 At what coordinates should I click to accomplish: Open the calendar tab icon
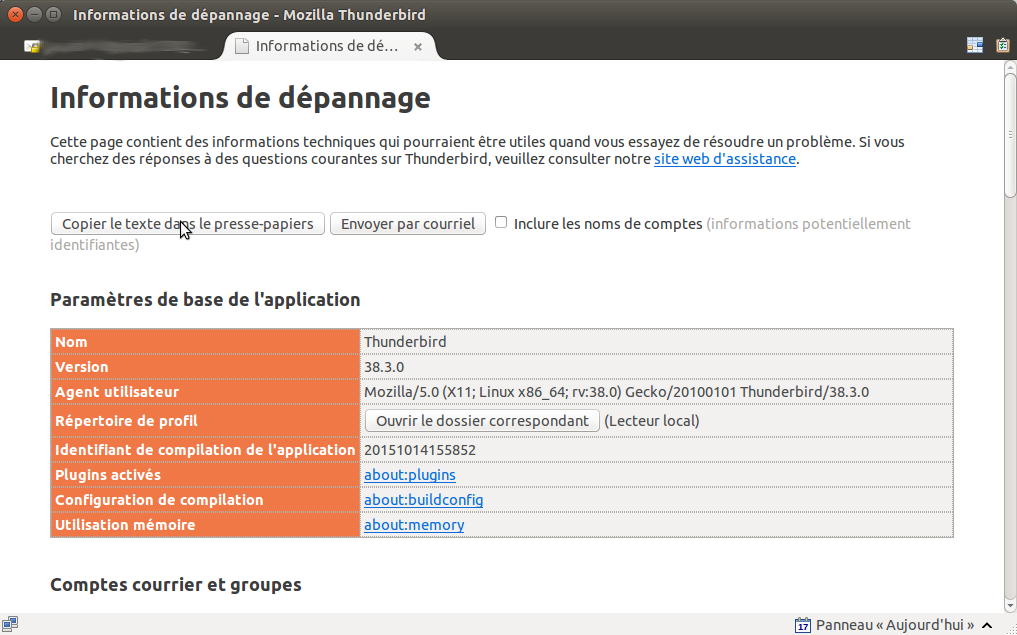click(x=975, y=45)
